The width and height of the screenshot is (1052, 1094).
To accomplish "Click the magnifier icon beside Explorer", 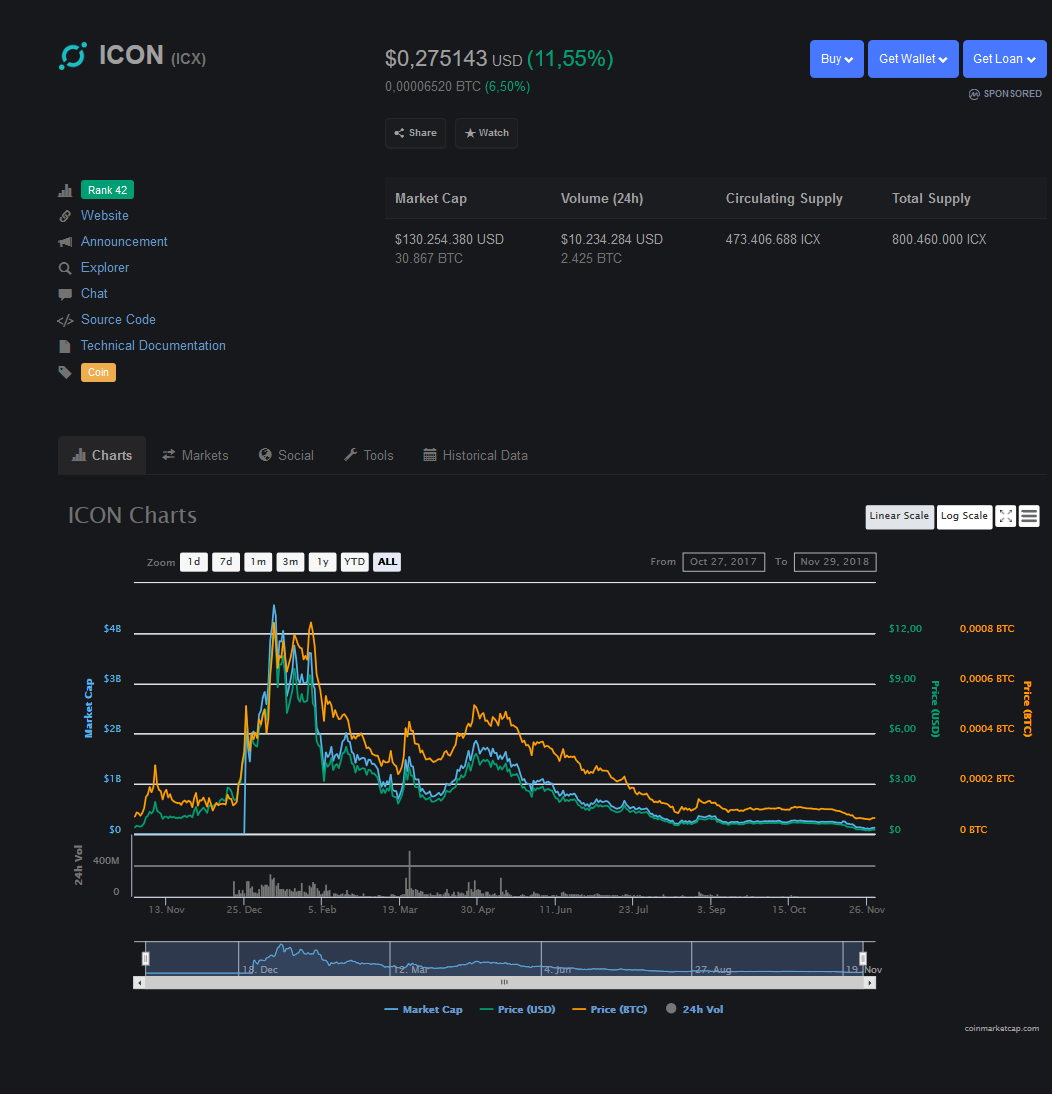I will [x=65, y=268].
